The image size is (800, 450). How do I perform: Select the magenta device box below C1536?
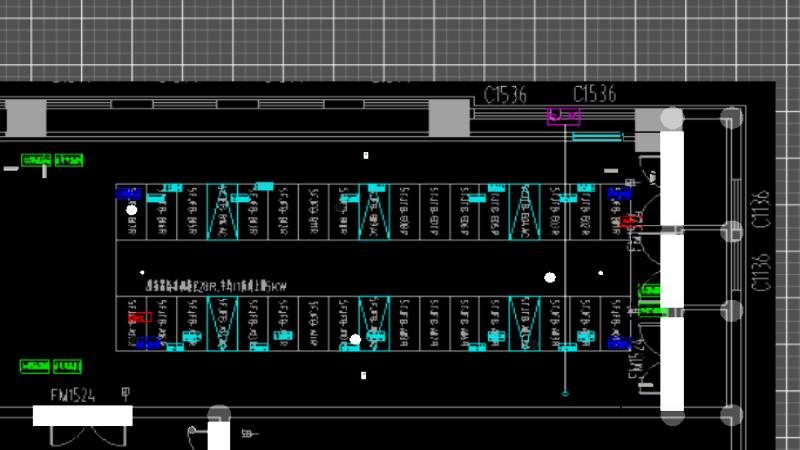click(x=563, y=117)
